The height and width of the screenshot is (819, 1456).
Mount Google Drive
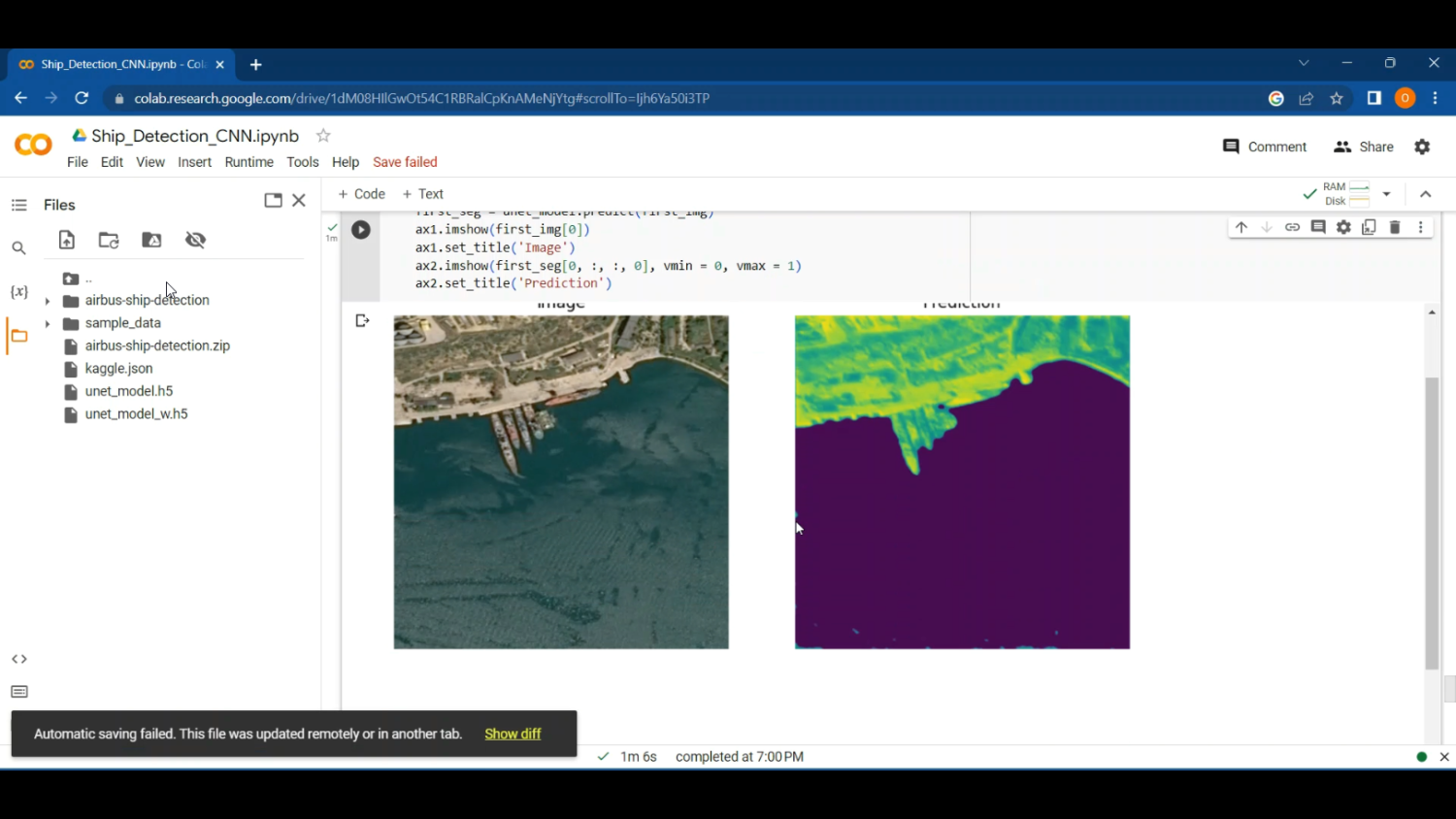click(x=150, y=240)
